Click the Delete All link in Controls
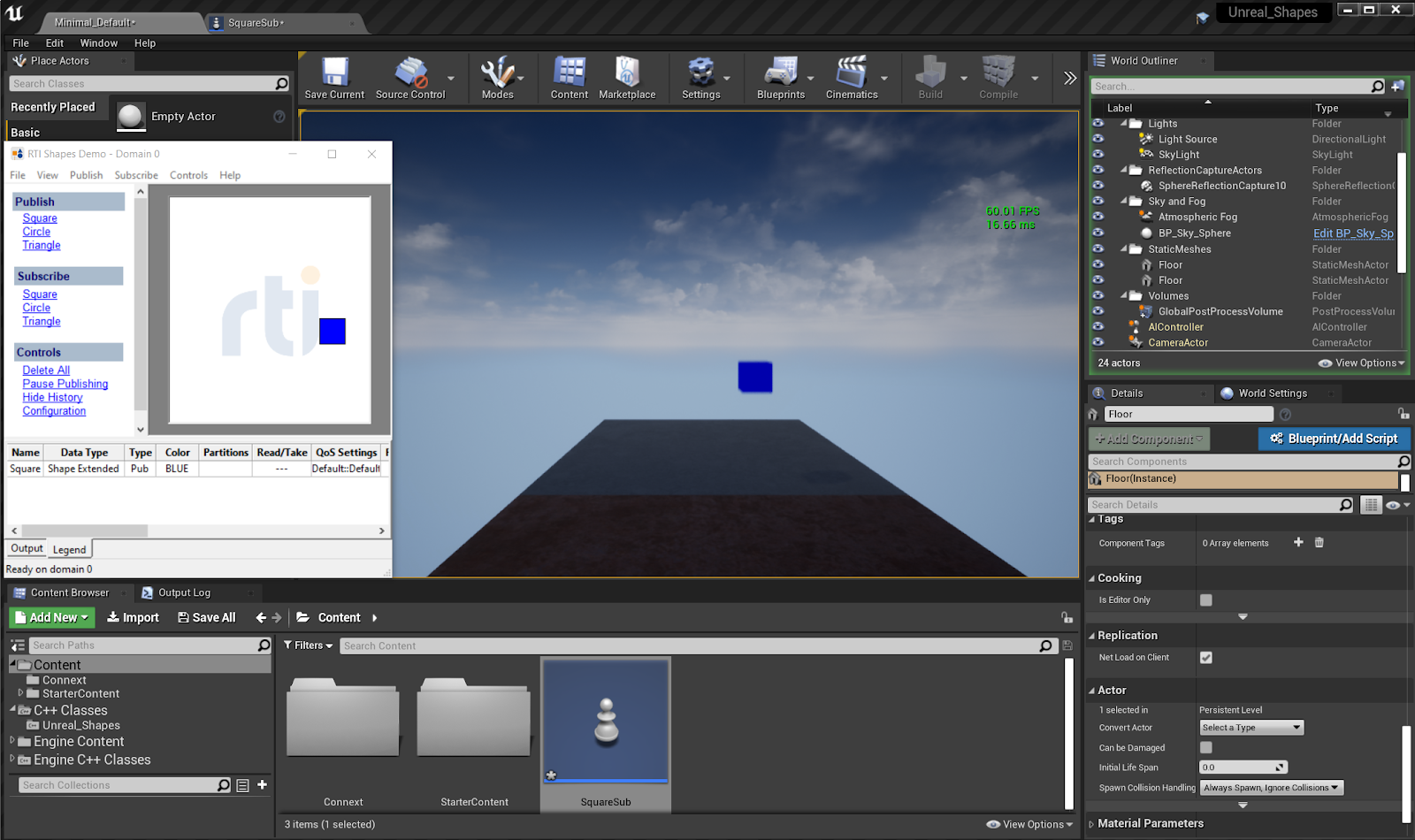Screen dimensions: 1415x840 [46, 370]
